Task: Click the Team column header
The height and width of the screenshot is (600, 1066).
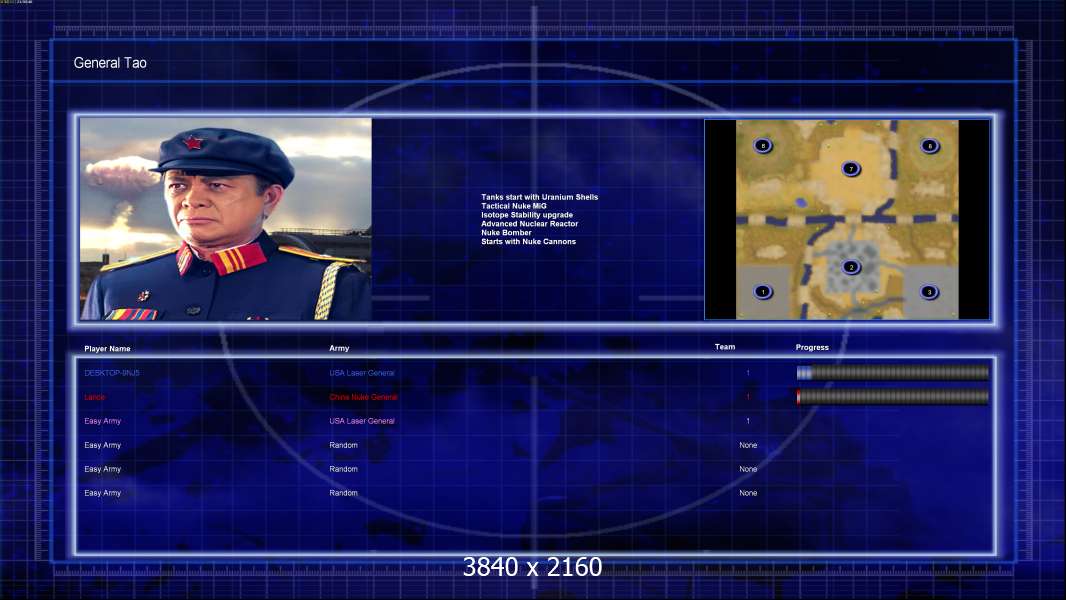Action: (725, 347)
